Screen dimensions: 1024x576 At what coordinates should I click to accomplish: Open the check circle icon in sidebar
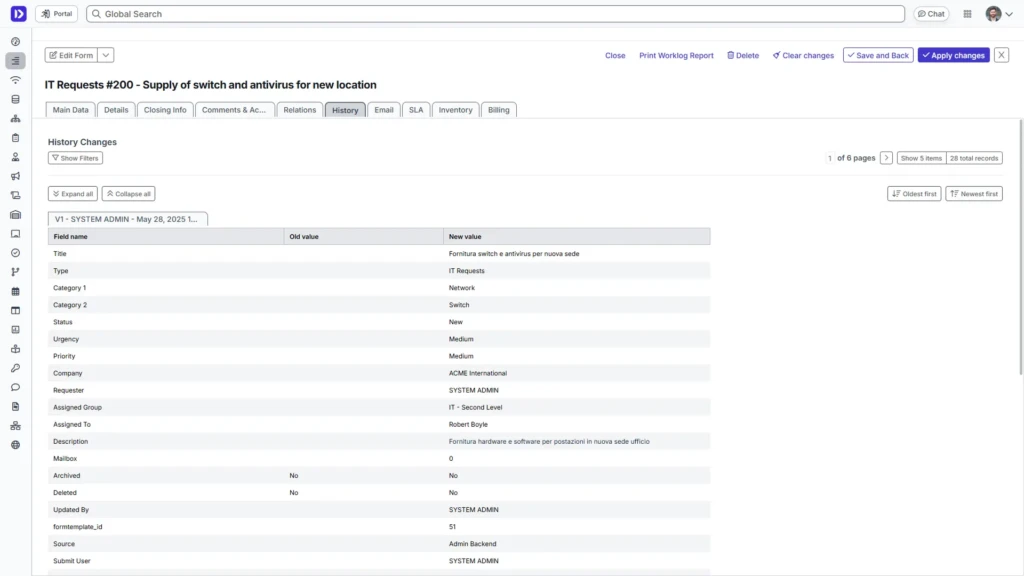click(x=16, y=253)
